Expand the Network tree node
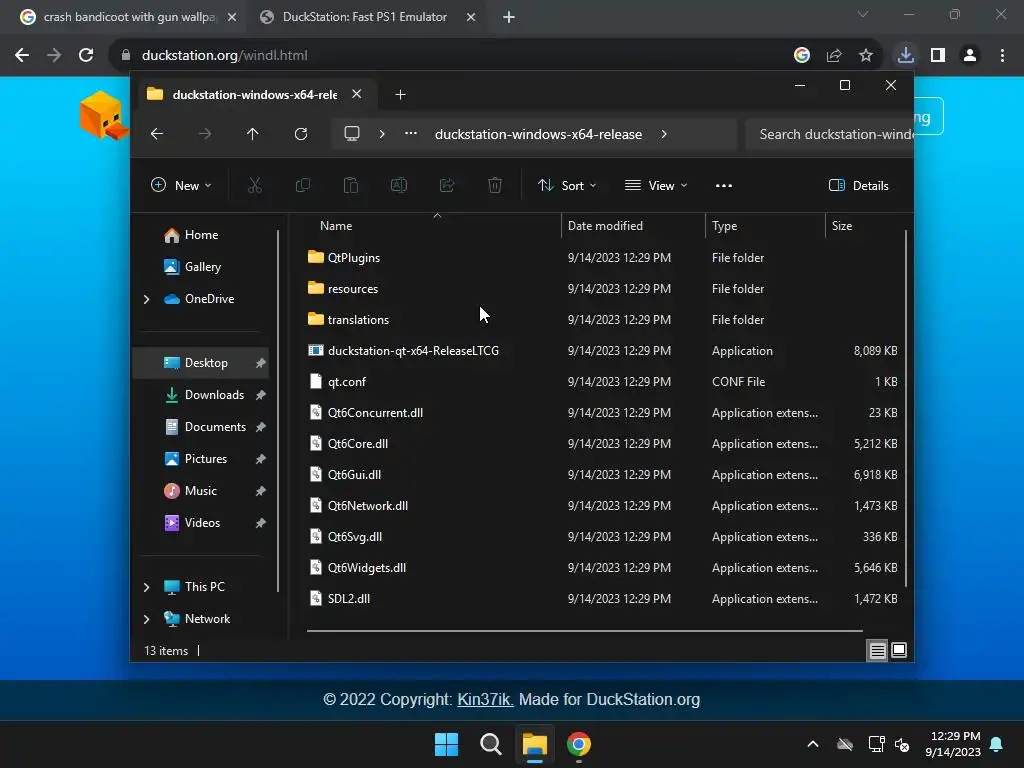1024x768 pixels. (x=146, y=619)
